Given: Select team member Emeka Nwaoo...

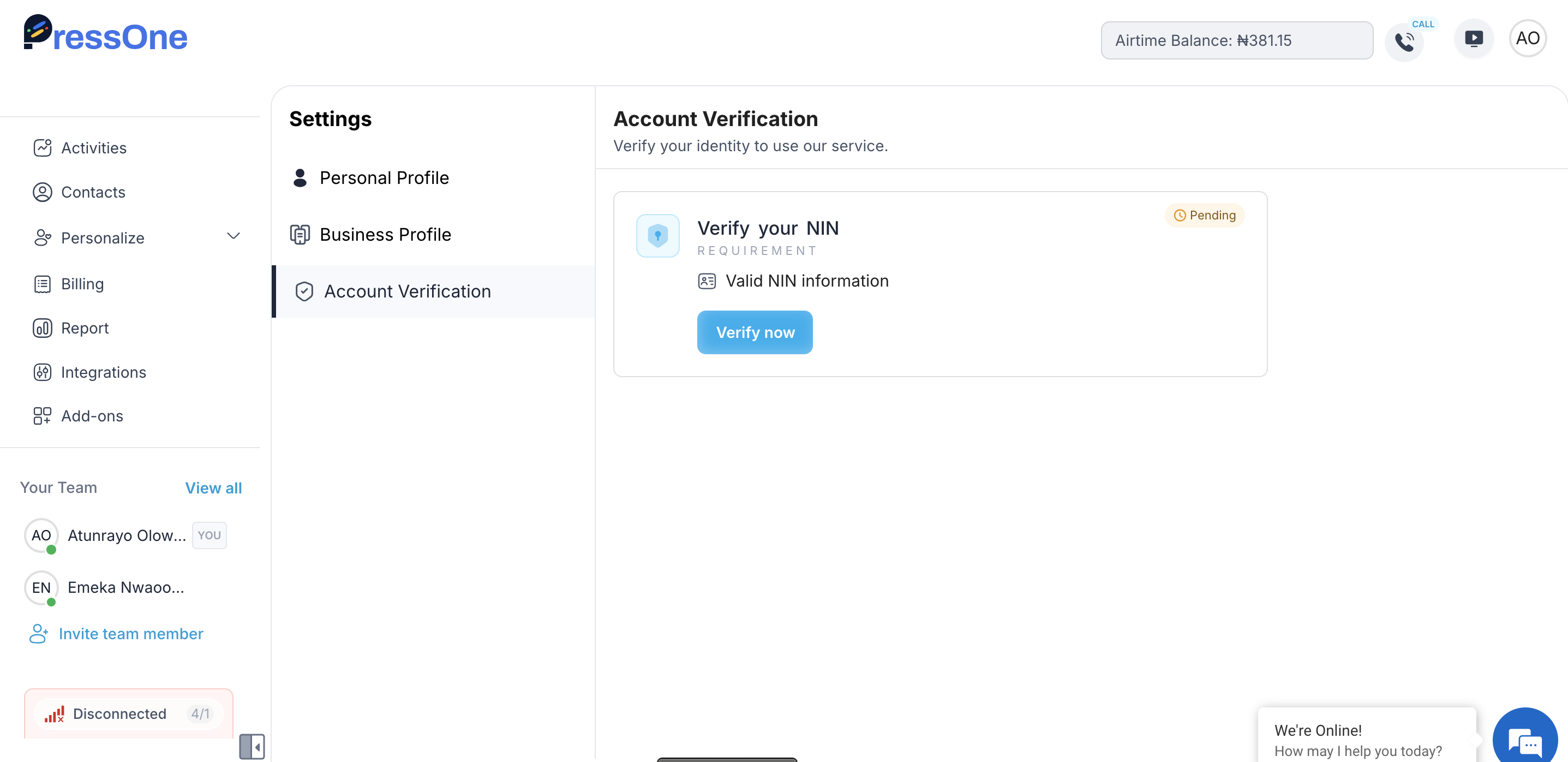Looking at the screenshot, I should click(x=125, y=588).
